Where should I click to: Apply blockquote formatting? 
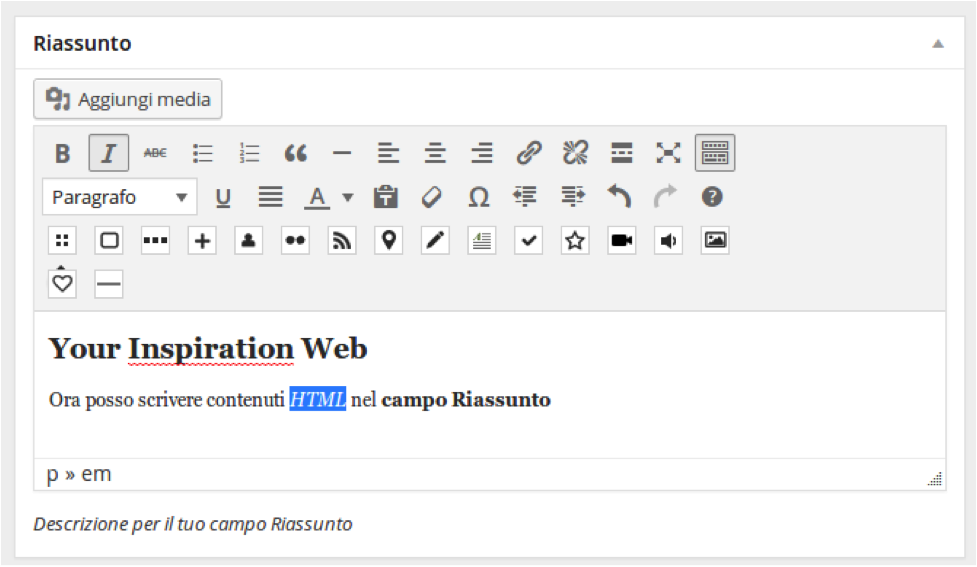tap(296, 153)
